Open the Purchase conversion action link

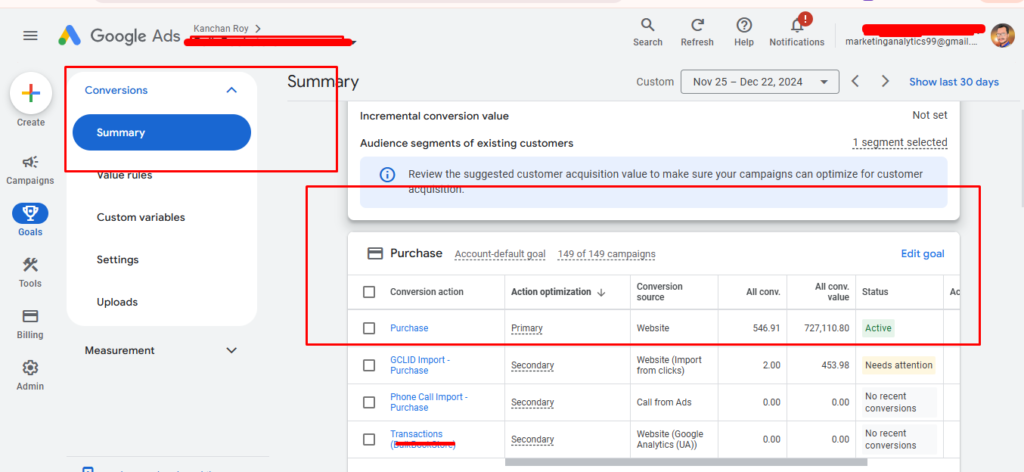[409, 328]
